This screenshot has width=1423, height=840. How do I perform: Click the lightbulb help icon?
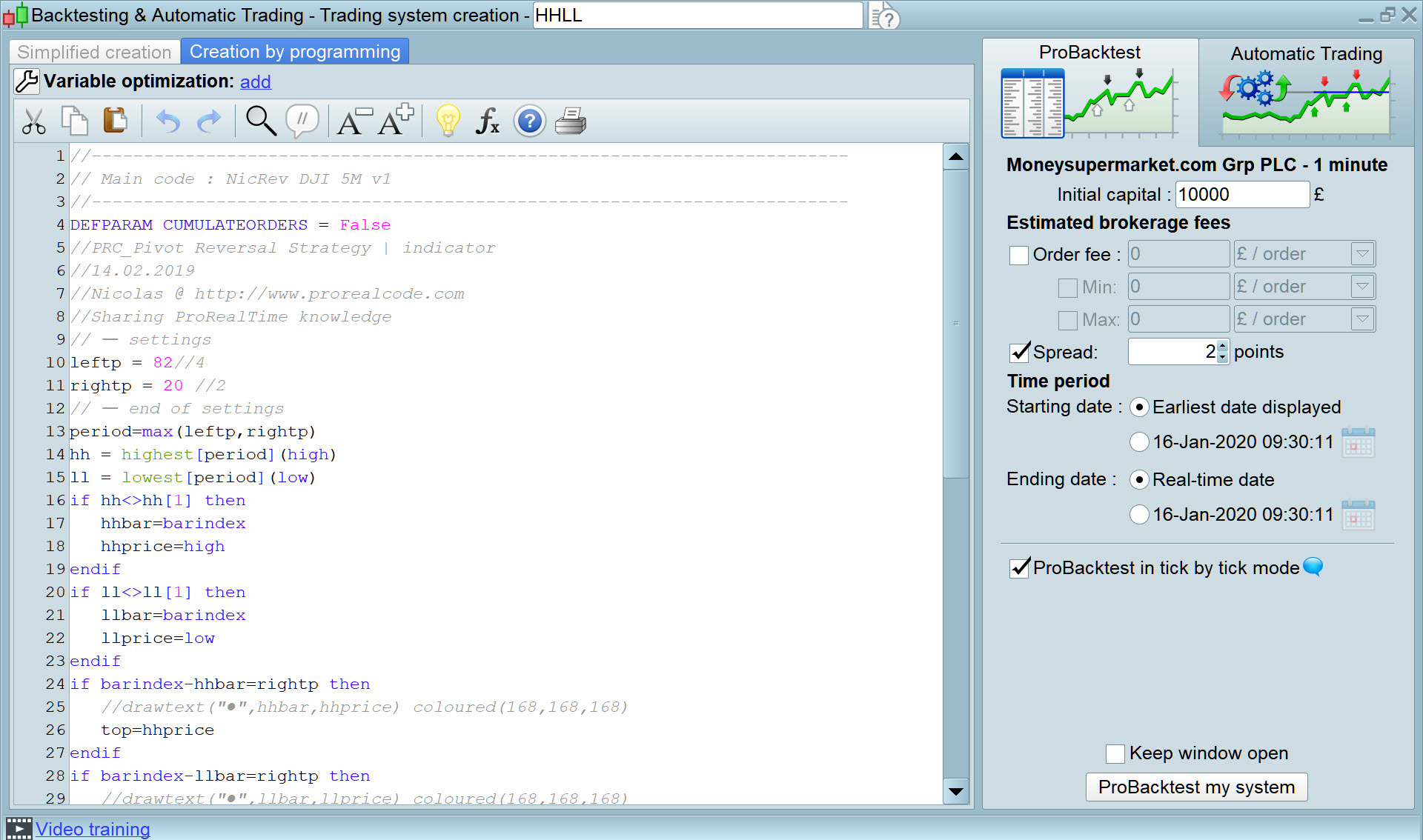point(448,121)
